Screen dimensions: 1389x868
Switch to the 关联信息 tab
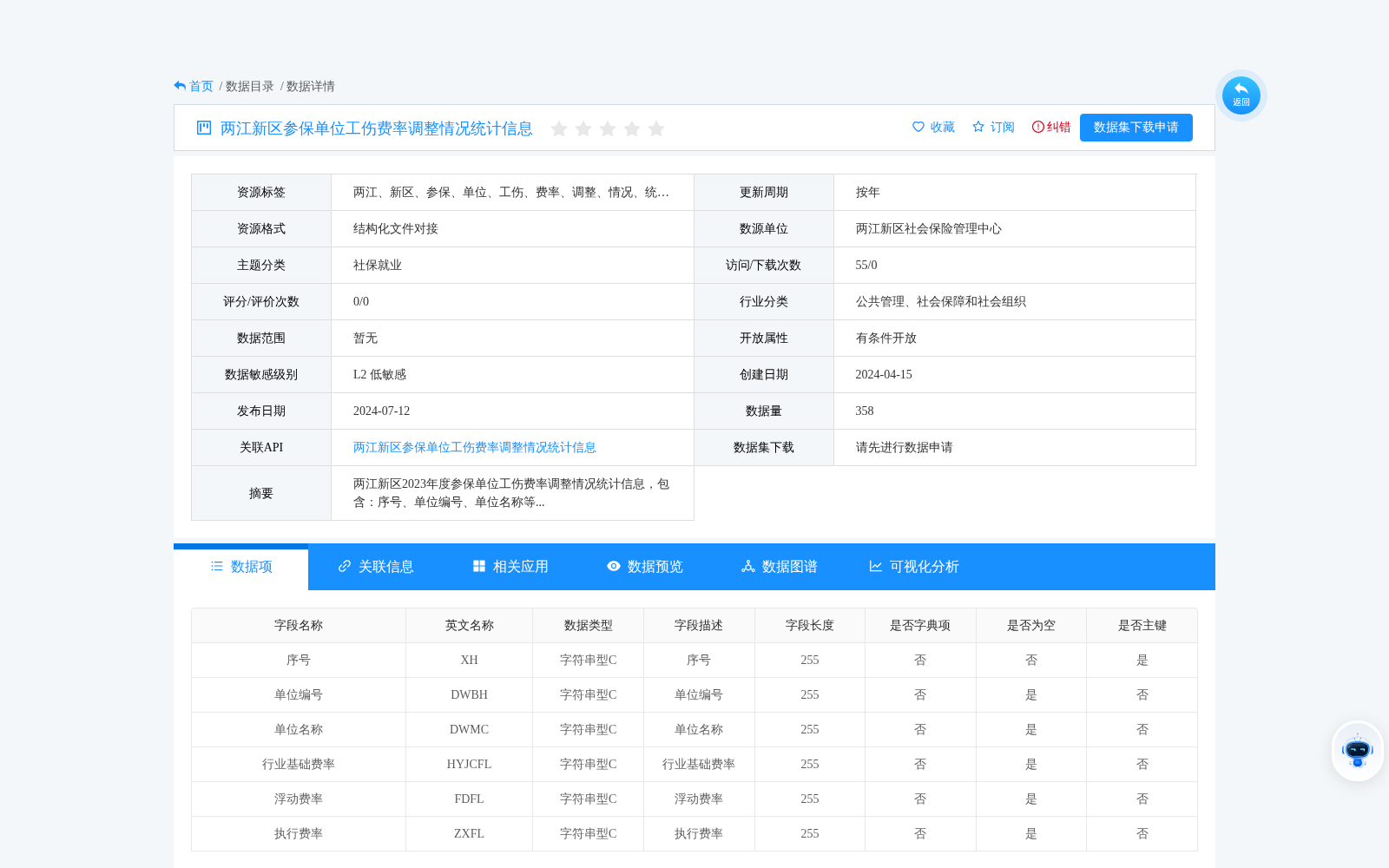376,567
